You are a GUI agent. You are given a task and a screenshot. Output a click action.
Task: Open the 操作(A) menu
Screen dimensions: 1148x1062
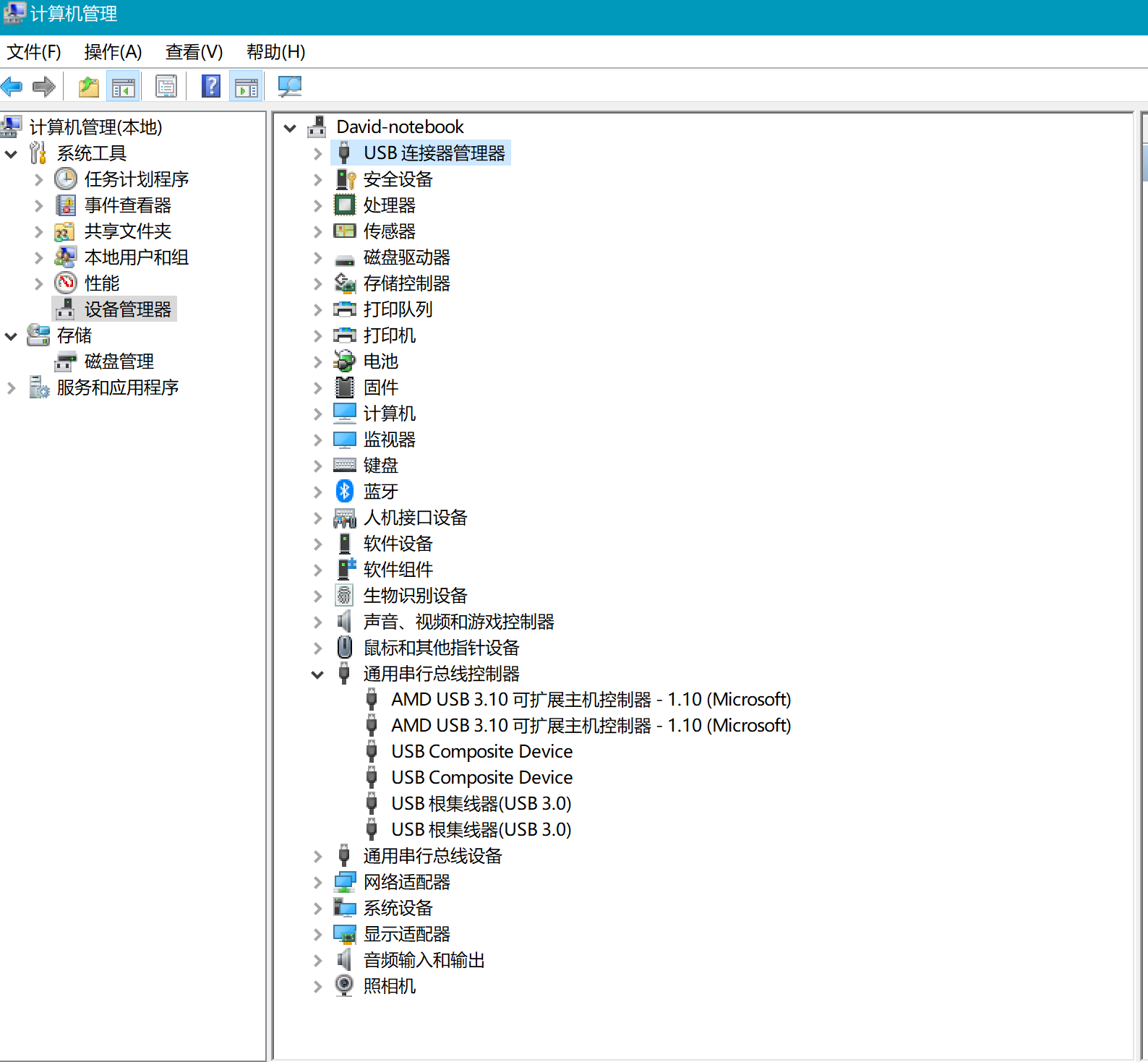113,52
